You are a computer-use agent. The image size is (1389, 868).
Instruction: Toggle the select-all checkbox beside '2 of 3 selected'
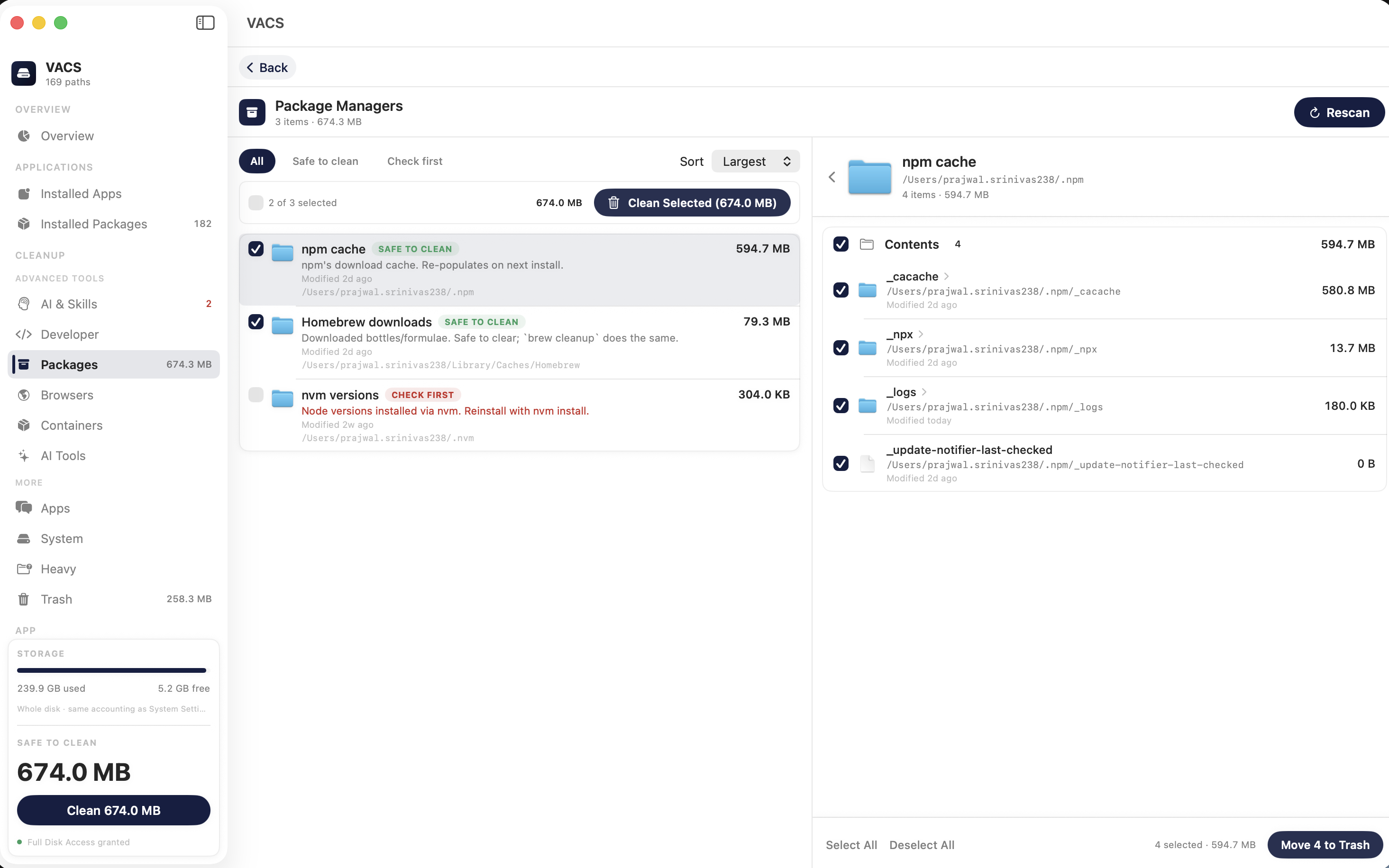pos(256,203)
